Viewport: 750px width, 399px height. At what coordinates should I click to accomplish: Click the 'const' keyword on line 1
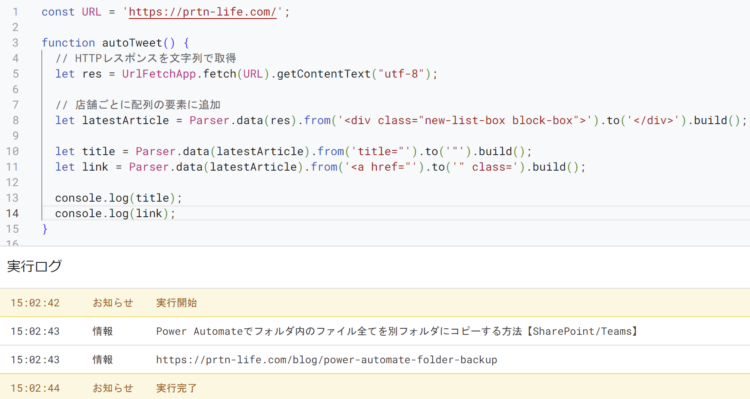pos(58,12)
